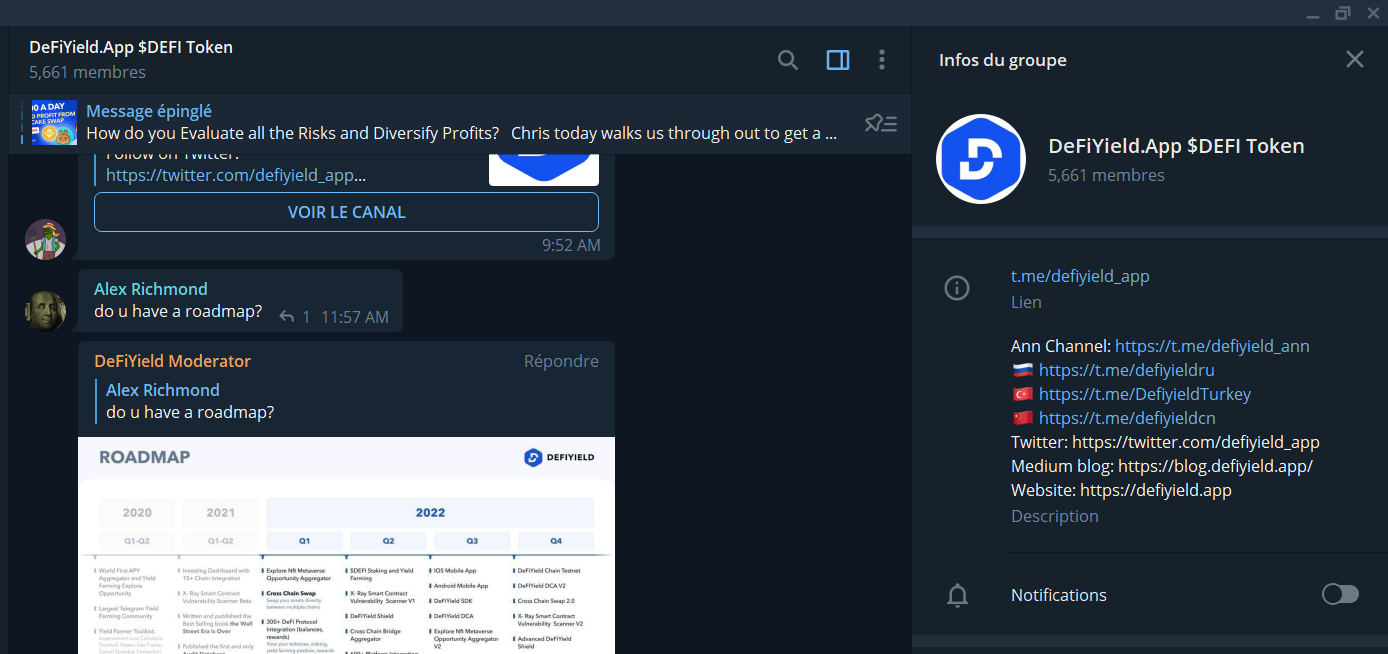This screenshot has width=1388, height=654.
Task: Click the quoted Alex Richmond reply preview
Action: (x=190, y=401)
